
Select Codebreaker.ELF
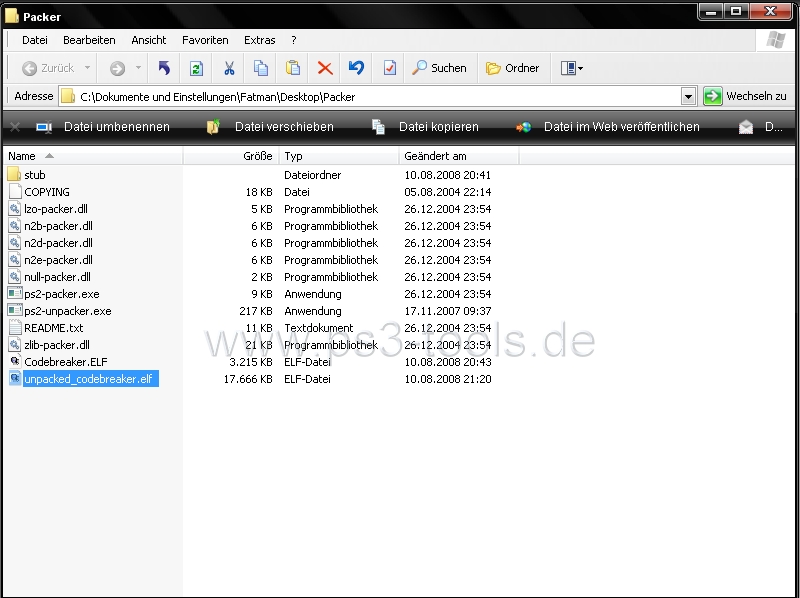tap(66, 362)
